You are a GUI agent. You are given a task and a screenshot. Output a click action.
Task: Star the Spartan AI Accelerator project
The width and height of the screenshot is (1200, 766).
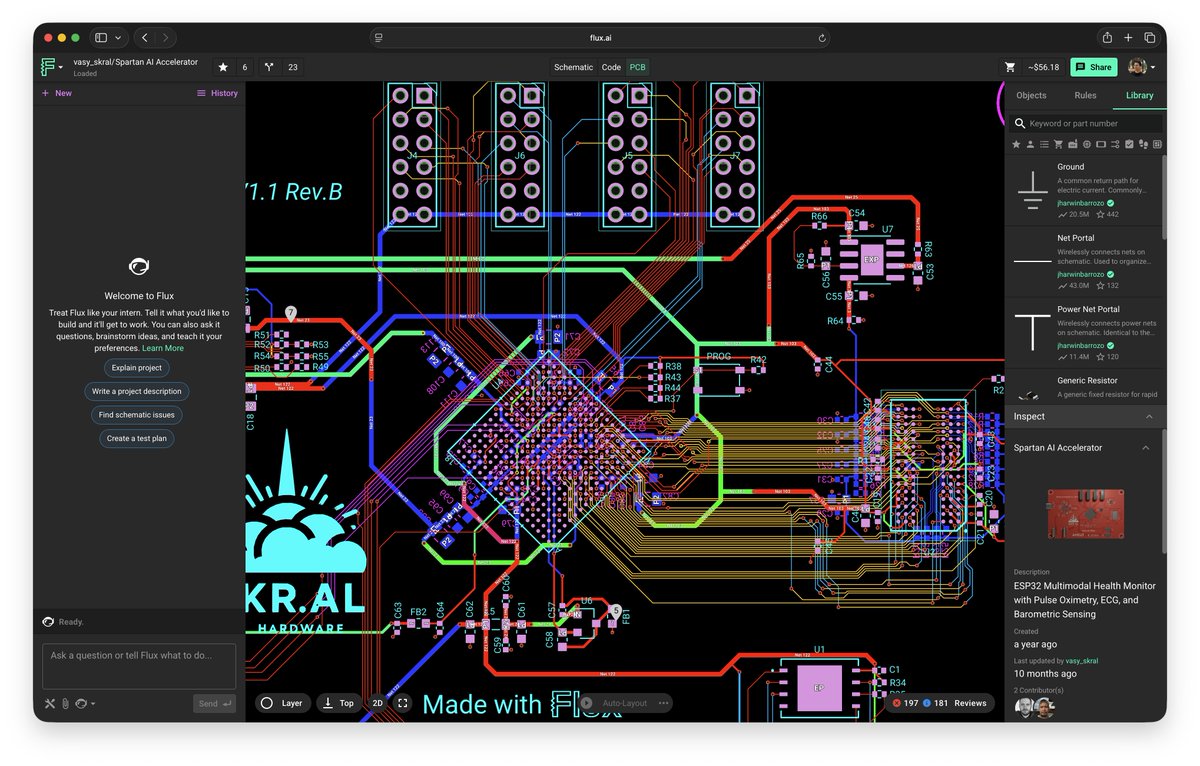click(222, 67)
